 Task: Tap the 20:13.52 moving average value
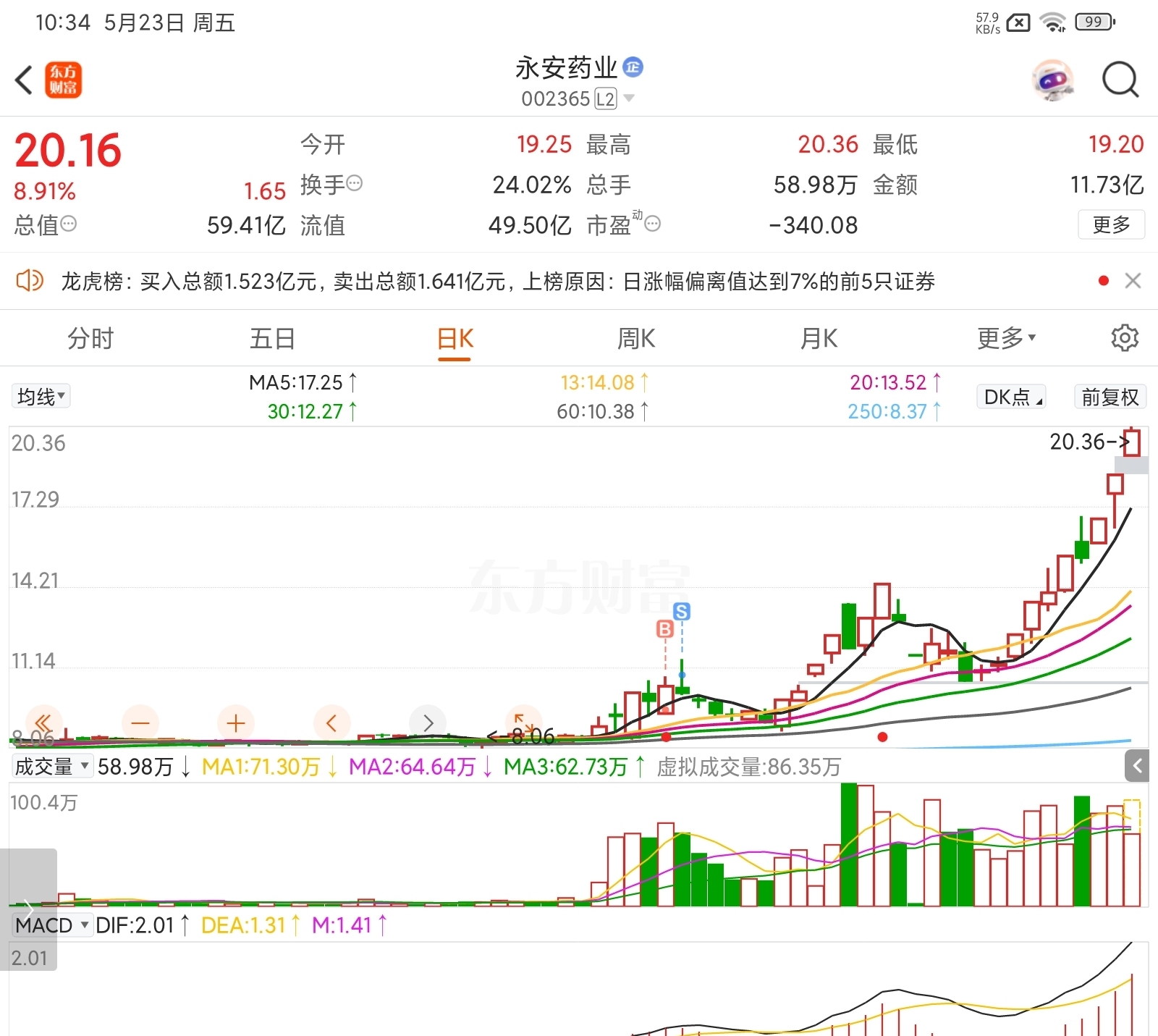895,382
